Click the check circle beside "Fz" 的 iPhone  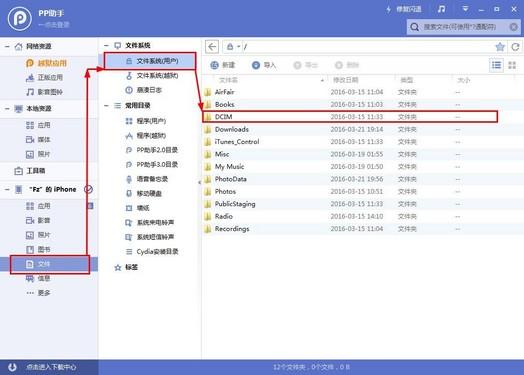88,190
